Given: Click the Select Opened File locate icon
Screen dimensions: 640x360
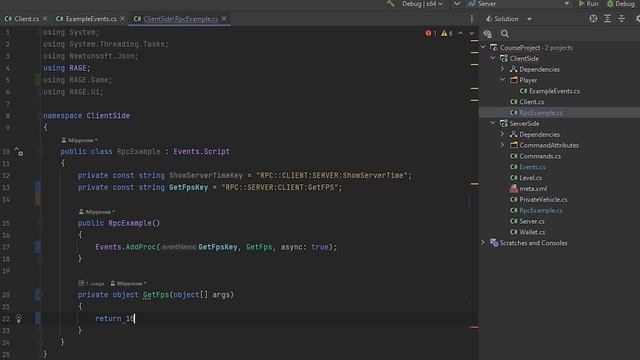Looking at the screenshot, I should click(x=593, y=19).
